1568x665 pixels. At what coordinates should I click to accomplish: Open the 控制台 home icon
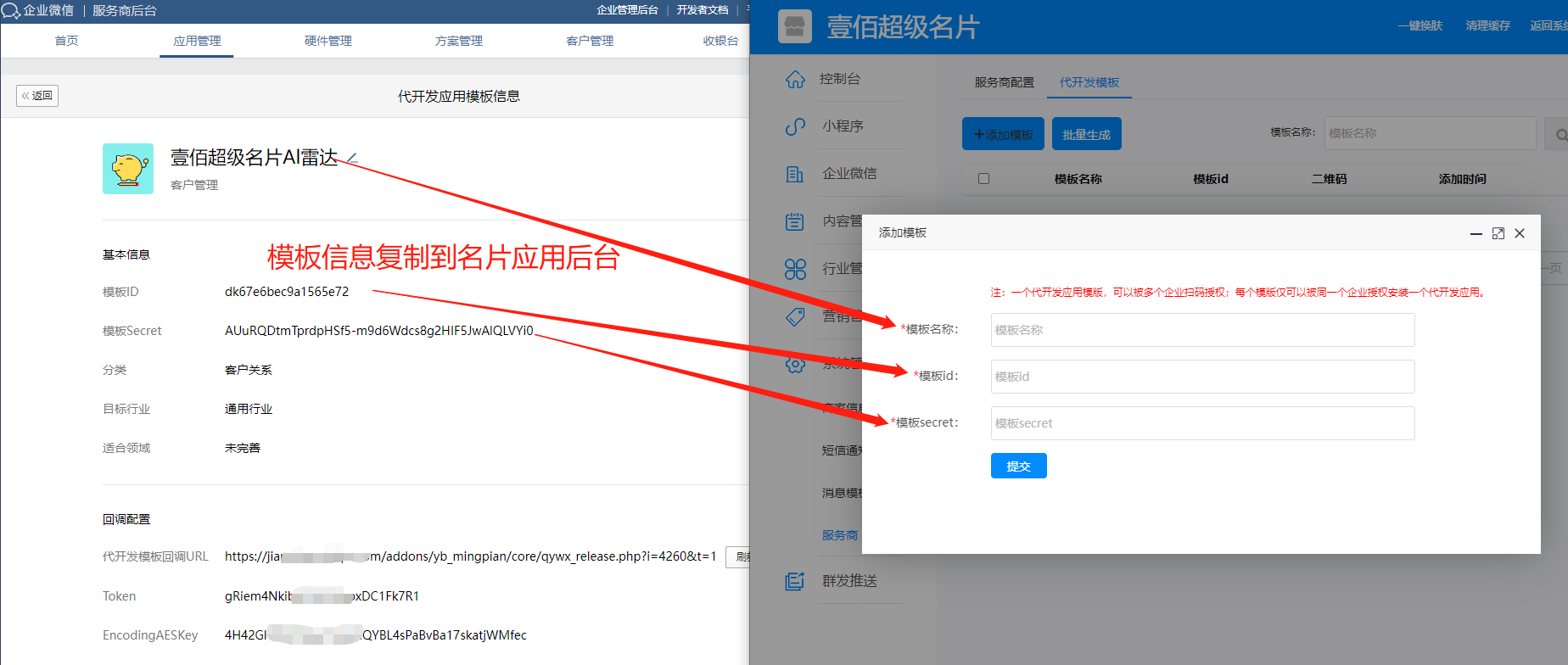tap(795, 79)
